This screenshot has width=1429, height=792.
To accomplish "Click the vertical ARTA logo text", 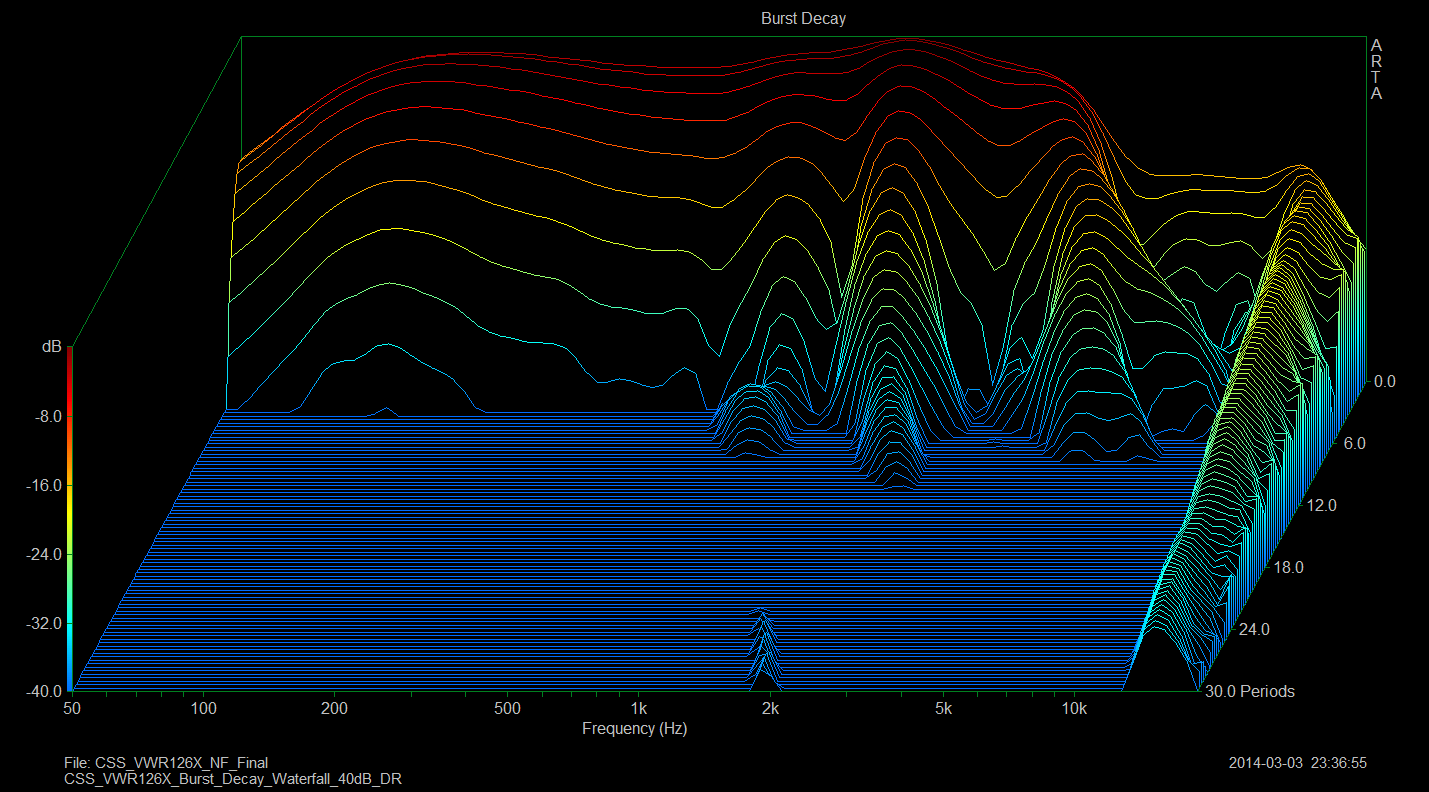I will coord(1376,70).
